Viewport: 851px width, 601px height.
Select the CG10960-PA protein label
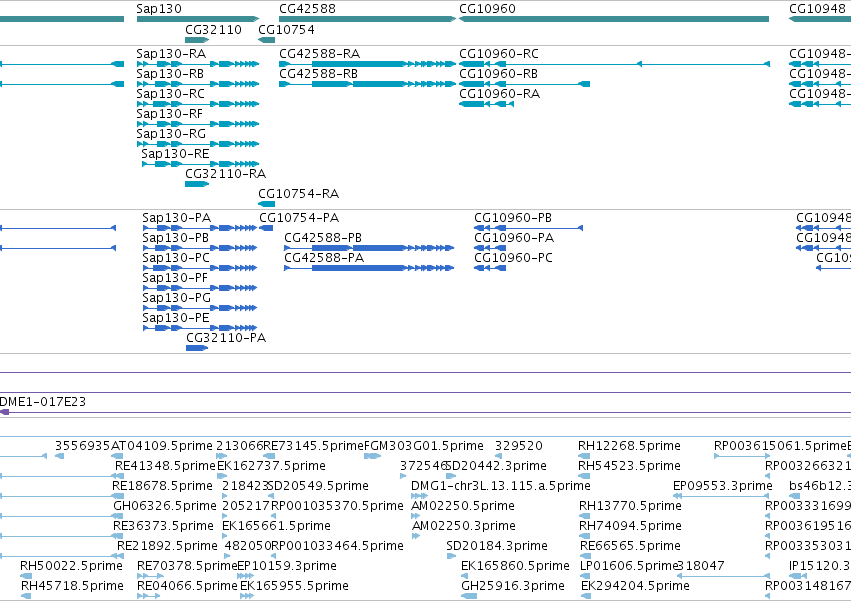[514, 238]
